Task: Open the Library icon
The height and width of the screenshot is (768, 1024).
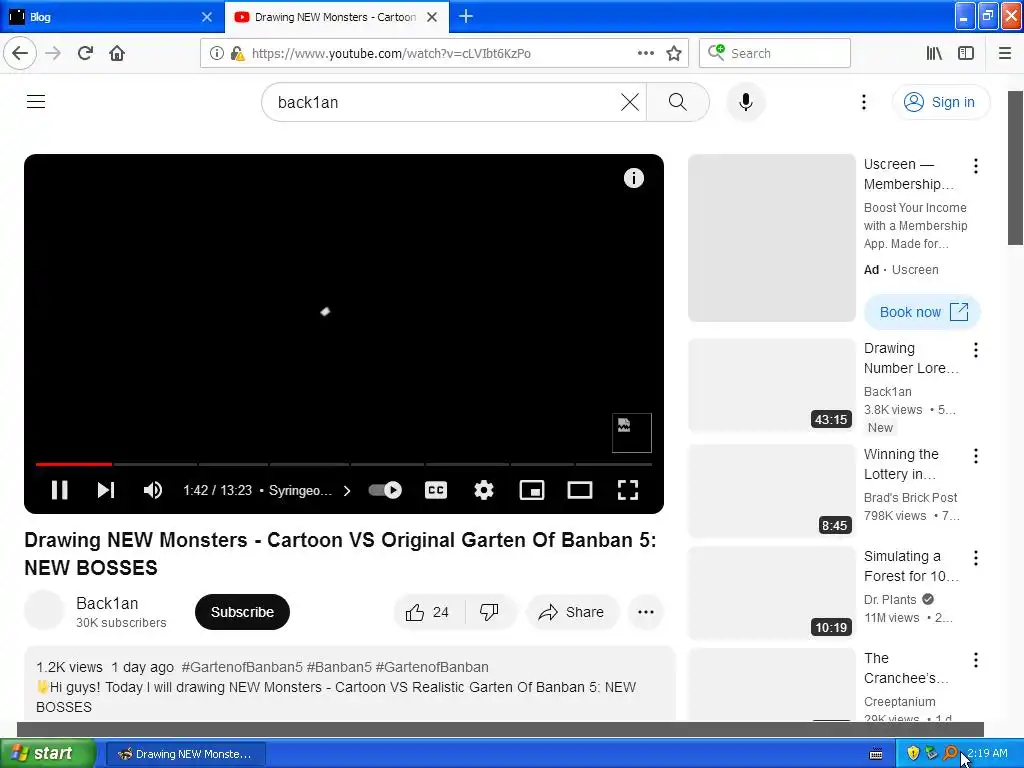Action: [x=934, y=53]
